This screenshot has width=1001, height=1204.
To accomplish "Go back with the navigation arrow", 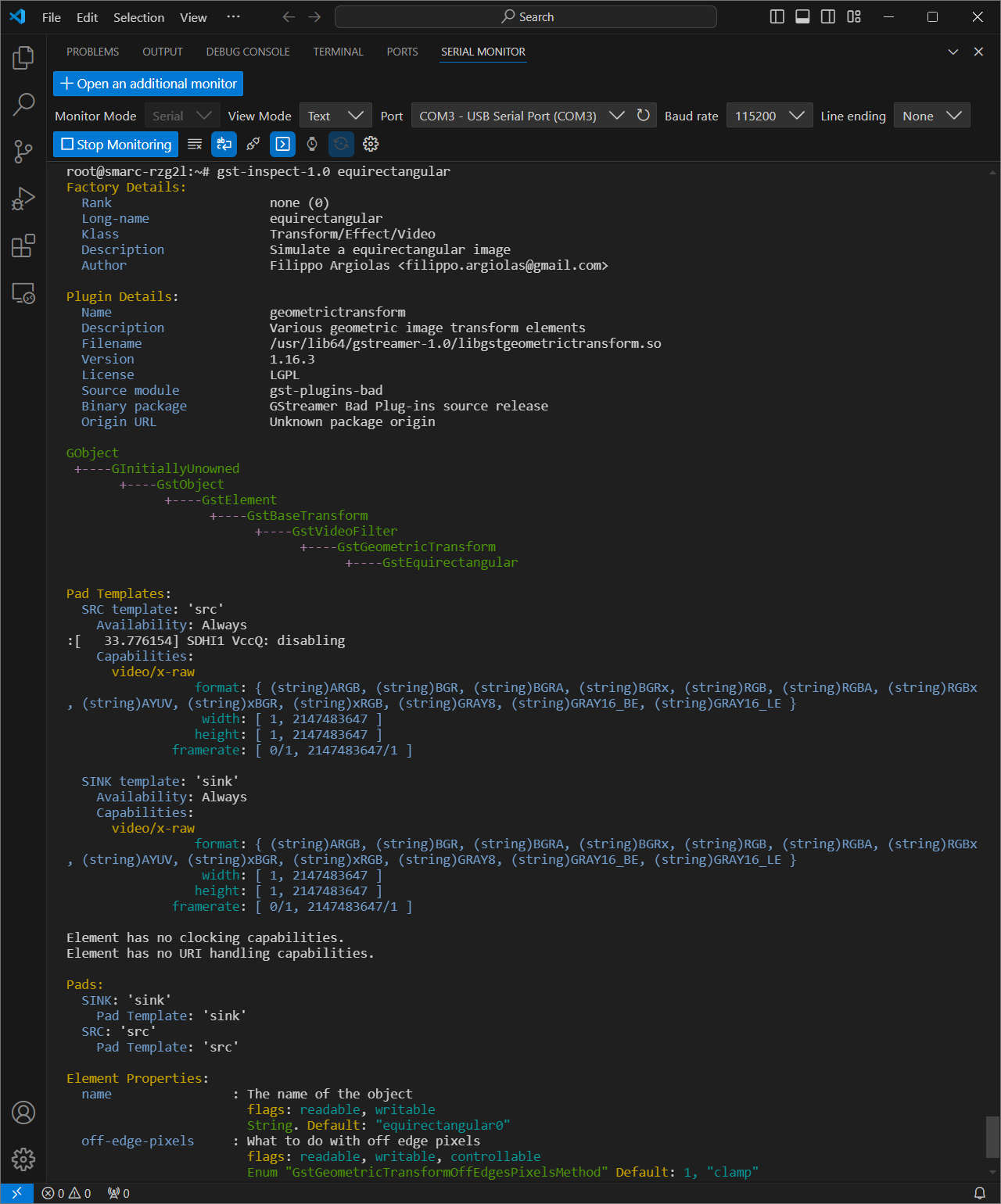I will click(289, 17).
